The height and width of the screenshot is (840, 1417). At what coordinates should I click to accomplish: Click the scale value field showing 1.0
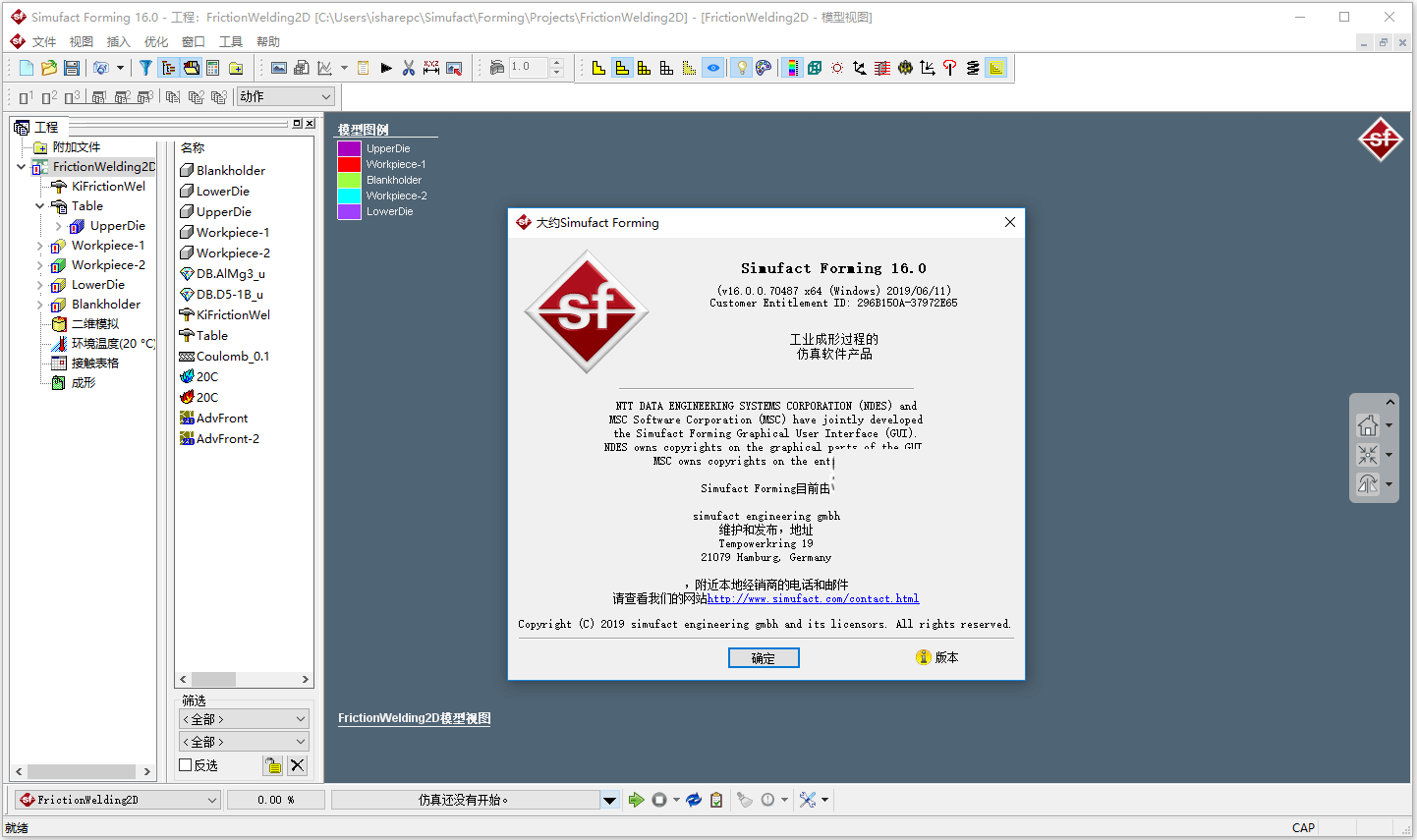click(528, 67)
